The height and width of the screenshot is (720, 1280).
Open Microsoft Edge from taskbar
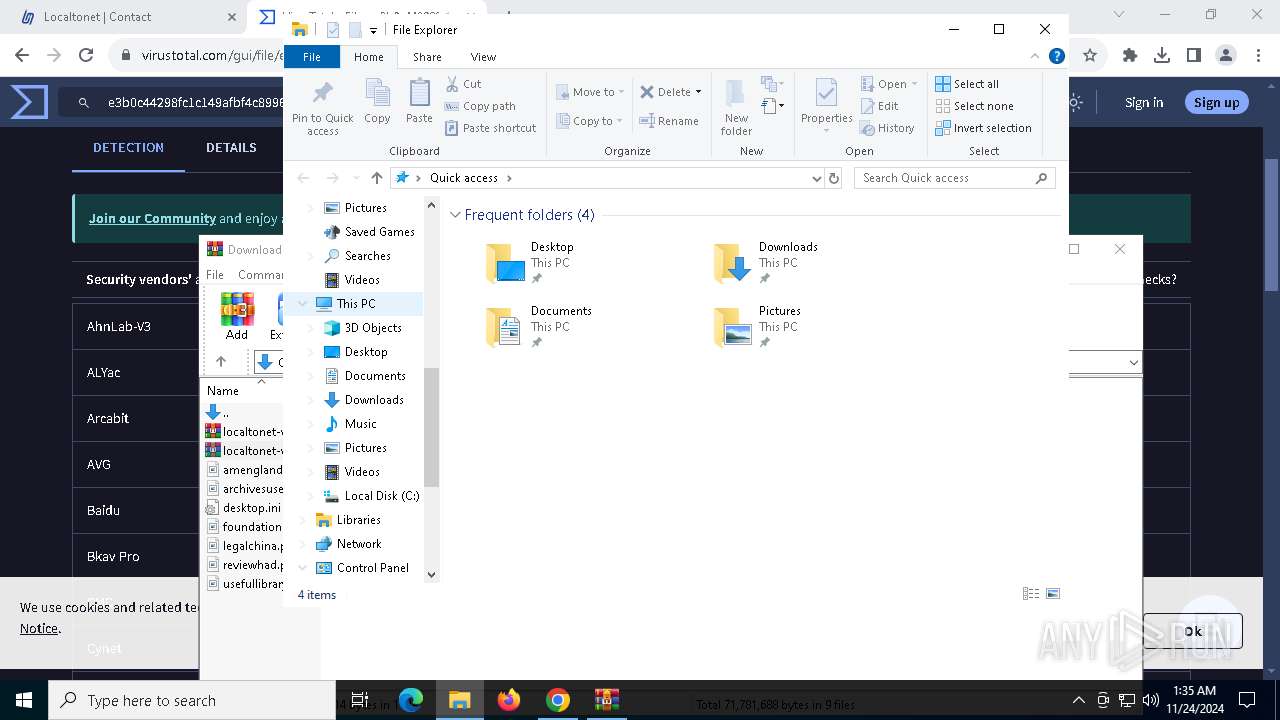(x=411, y=700)
